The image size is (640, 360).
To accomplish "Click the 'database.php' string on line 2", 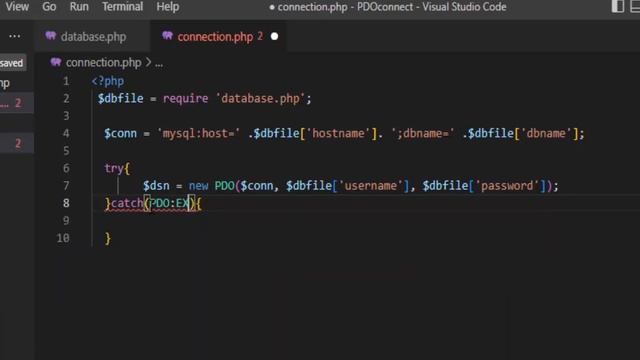I will (x=260, y=98).
